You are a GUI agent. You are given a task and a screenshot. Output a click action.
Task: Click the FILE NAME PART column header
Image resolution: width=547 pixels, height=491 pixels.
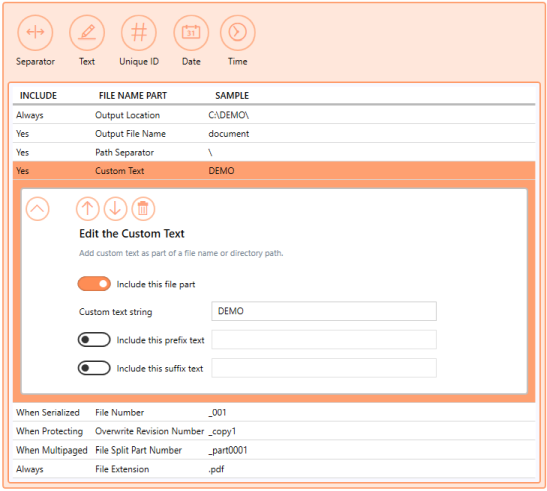coord(133,96)
